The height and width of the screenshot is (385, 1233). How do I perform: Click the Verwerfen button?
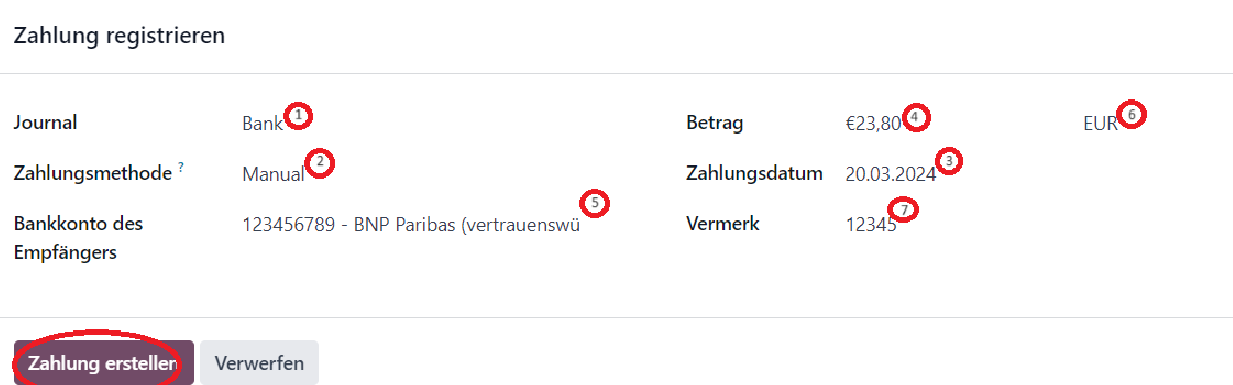click(259, 363)
